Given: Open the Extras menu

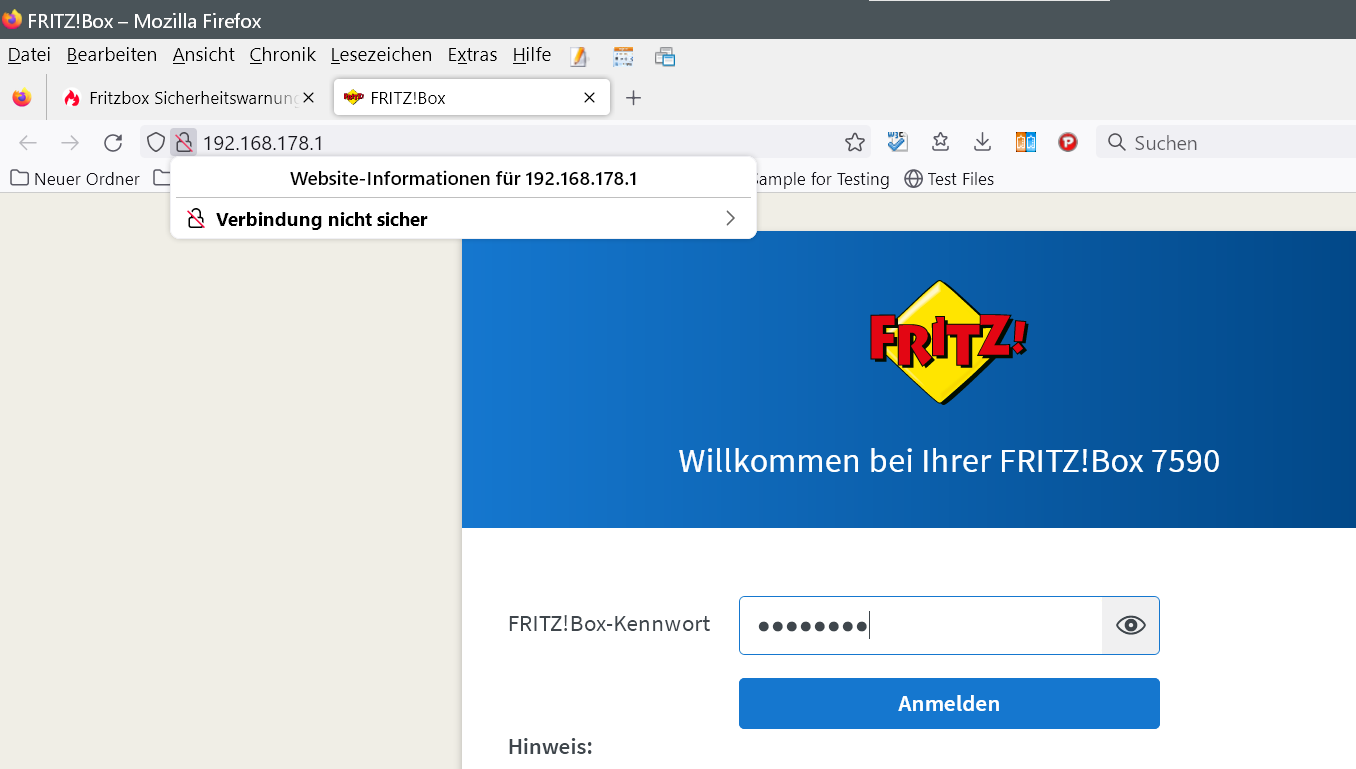Looking at the screenshot, I should 472,55.
